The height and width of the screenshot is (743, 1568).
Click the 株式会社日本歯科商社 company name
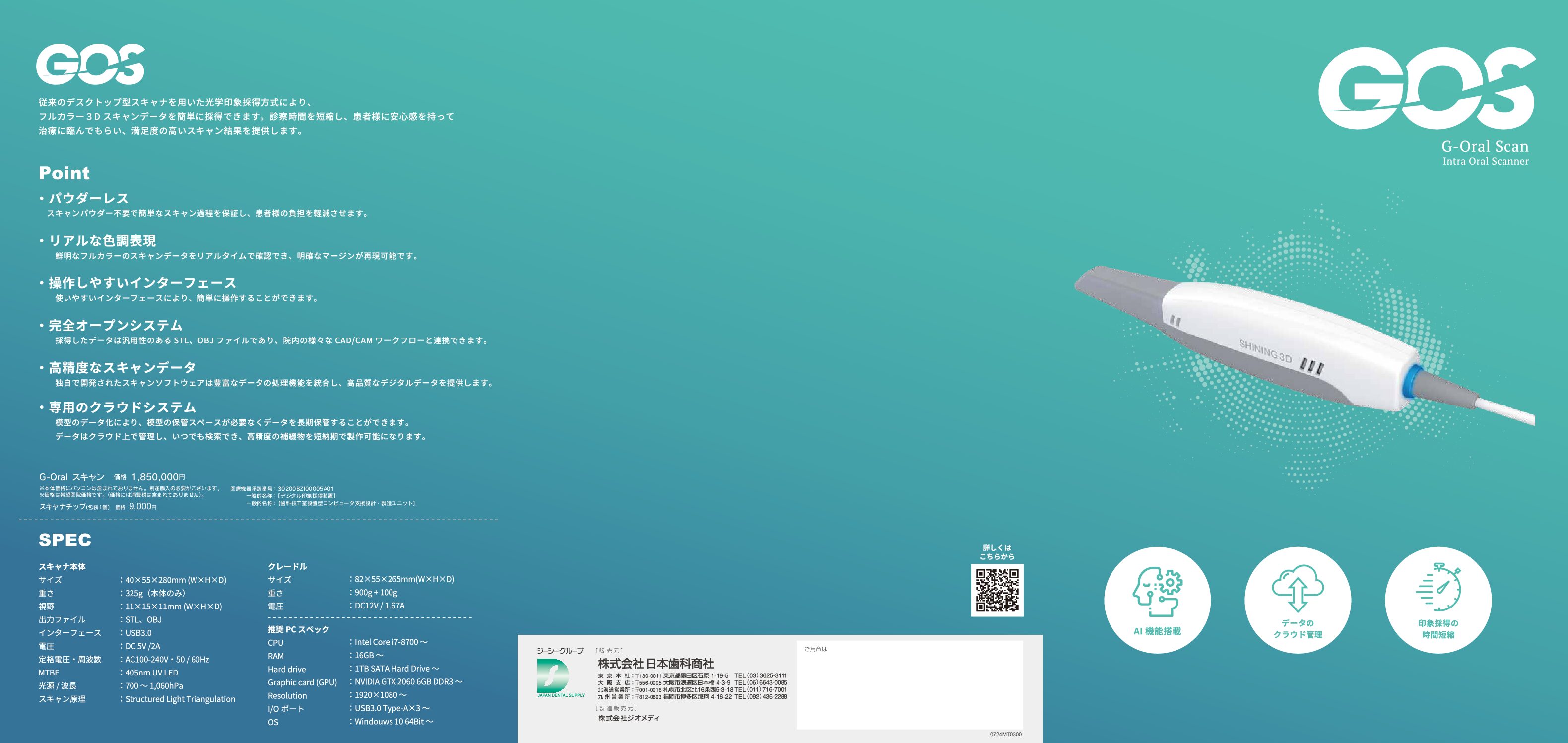tap(655, 663)
